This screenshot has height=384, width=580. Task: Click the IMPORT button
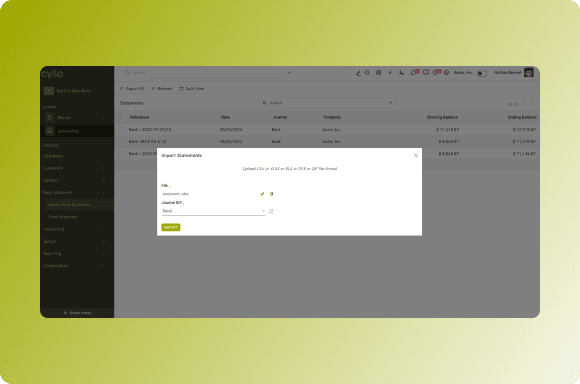tap(171, 227)
